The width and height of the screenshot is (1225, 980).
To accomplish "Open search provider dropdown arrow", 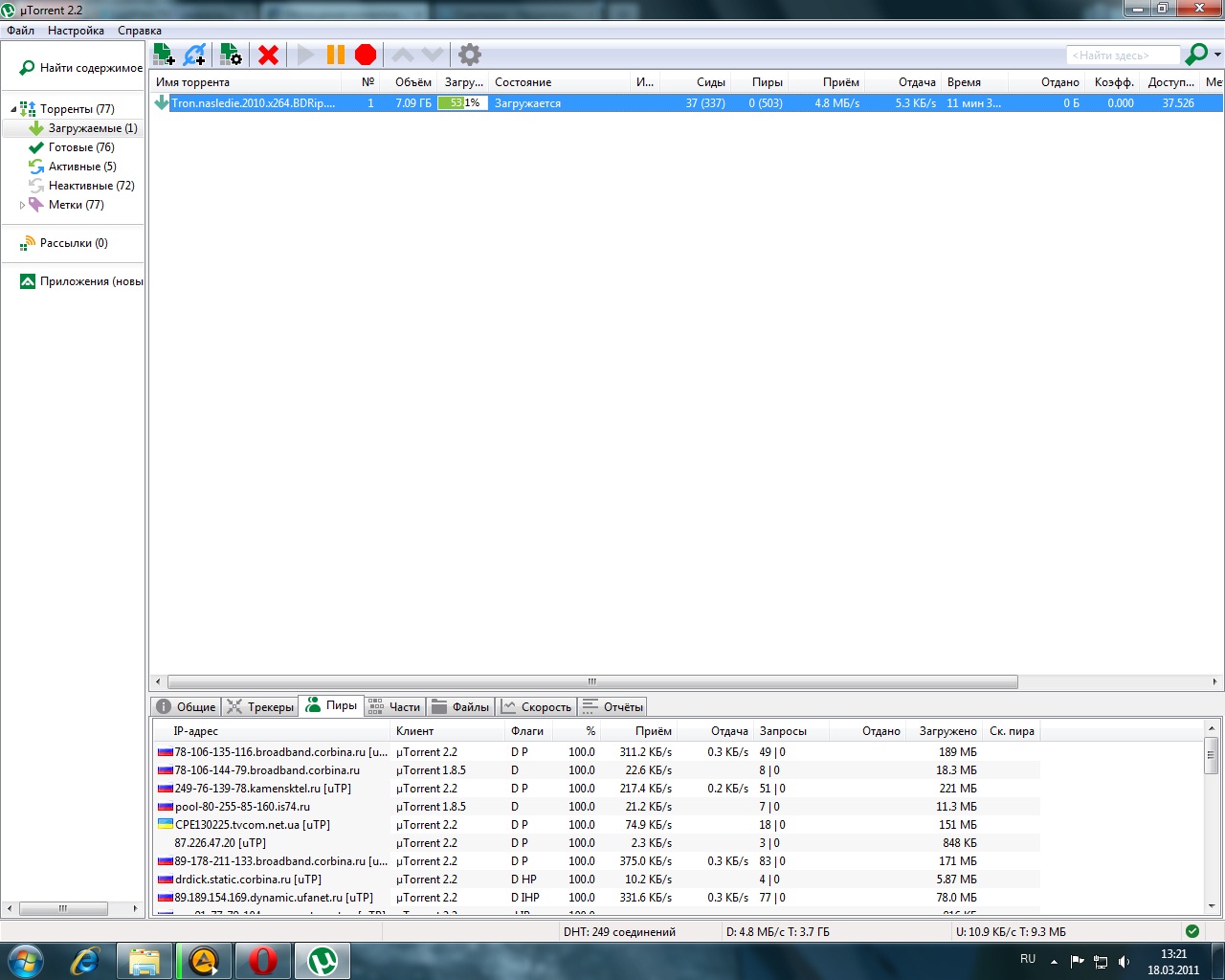I will point(1217,55).
